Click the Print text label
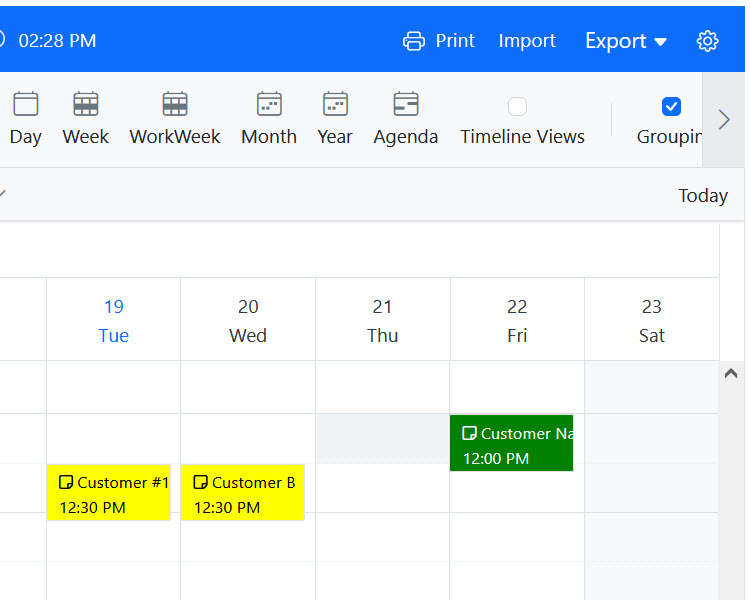 pos(455,41)
